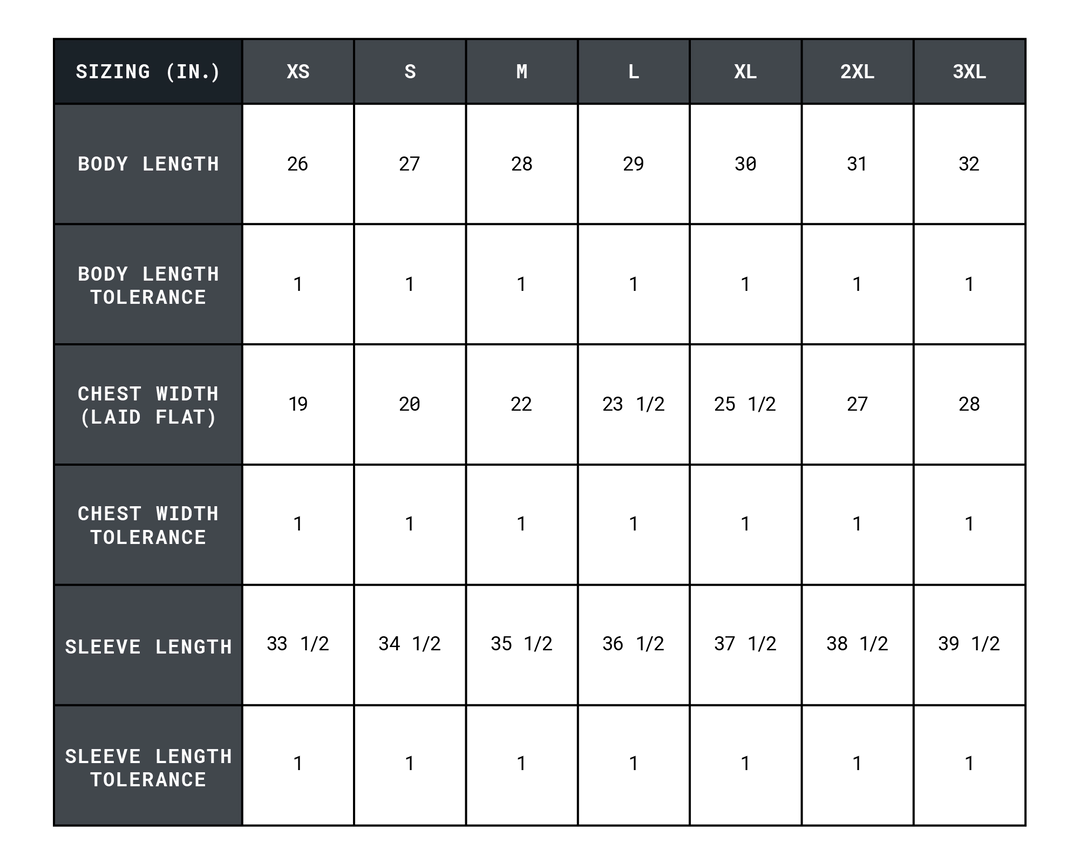1080x864 pixels.
Task: Click empty Body Length cell under XS
Action: pos(298,164)
